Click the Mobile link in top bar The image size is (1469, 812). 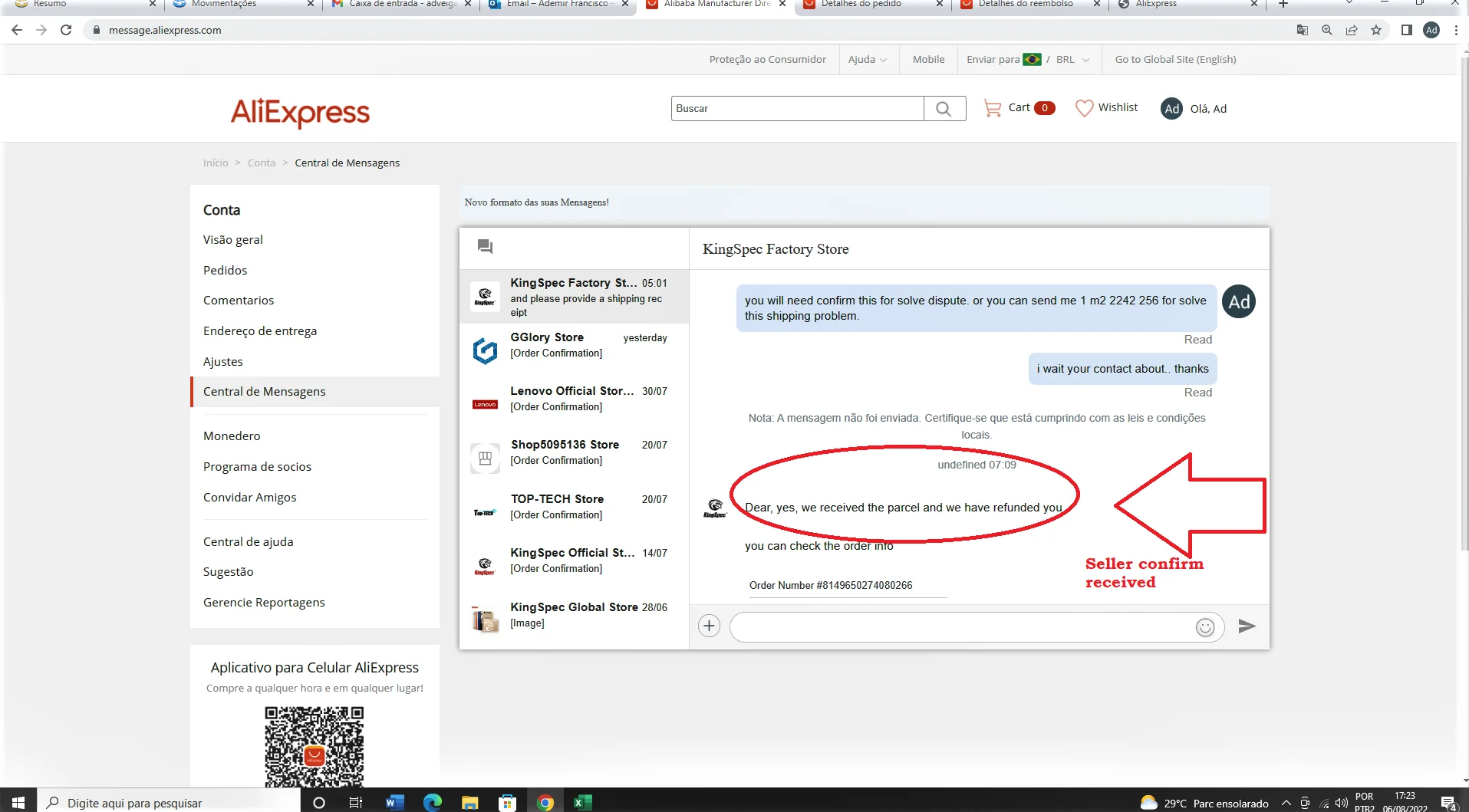pos(928,59)
